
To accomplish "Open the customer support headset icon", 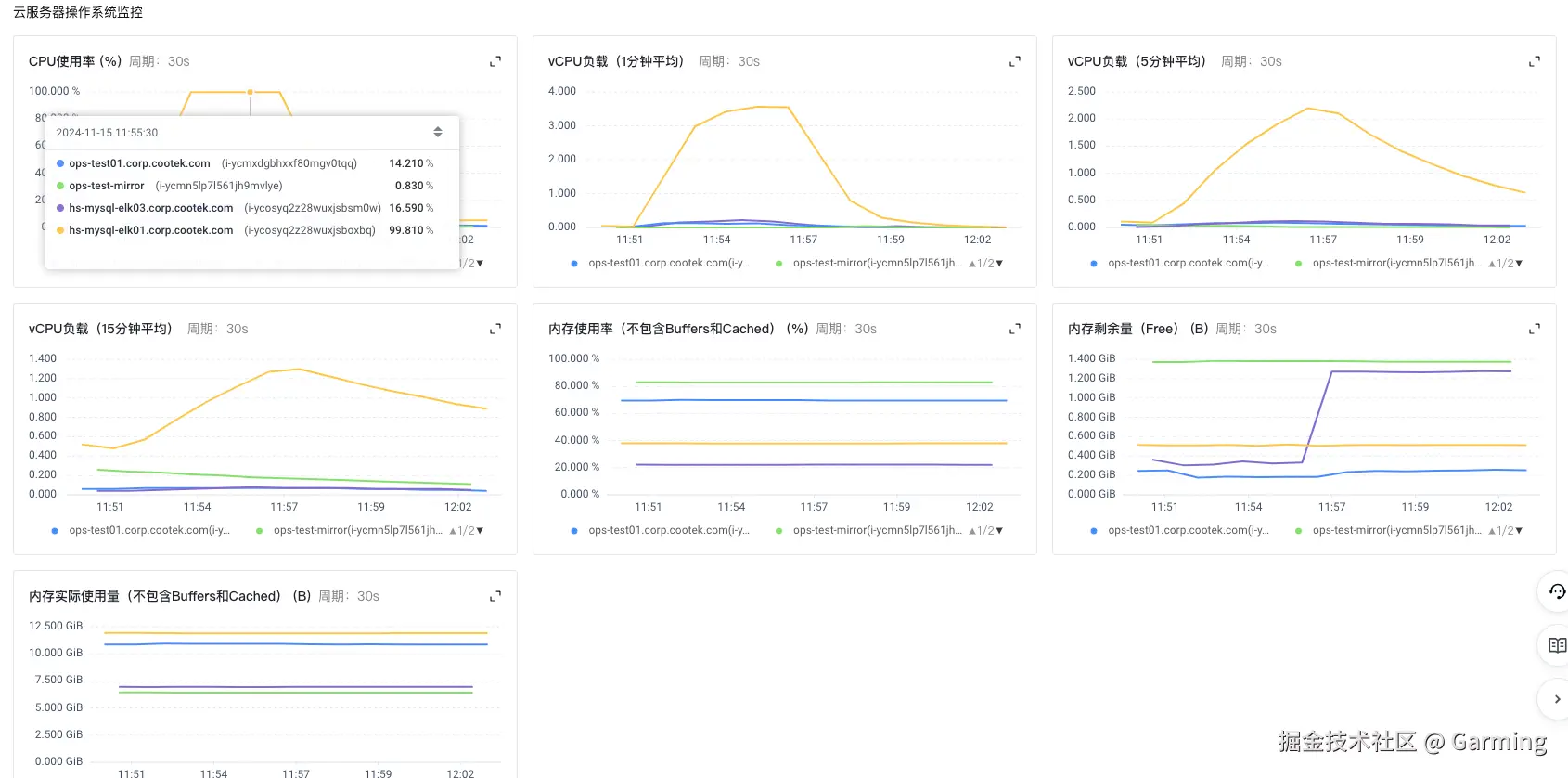I will pos(1557,591).
